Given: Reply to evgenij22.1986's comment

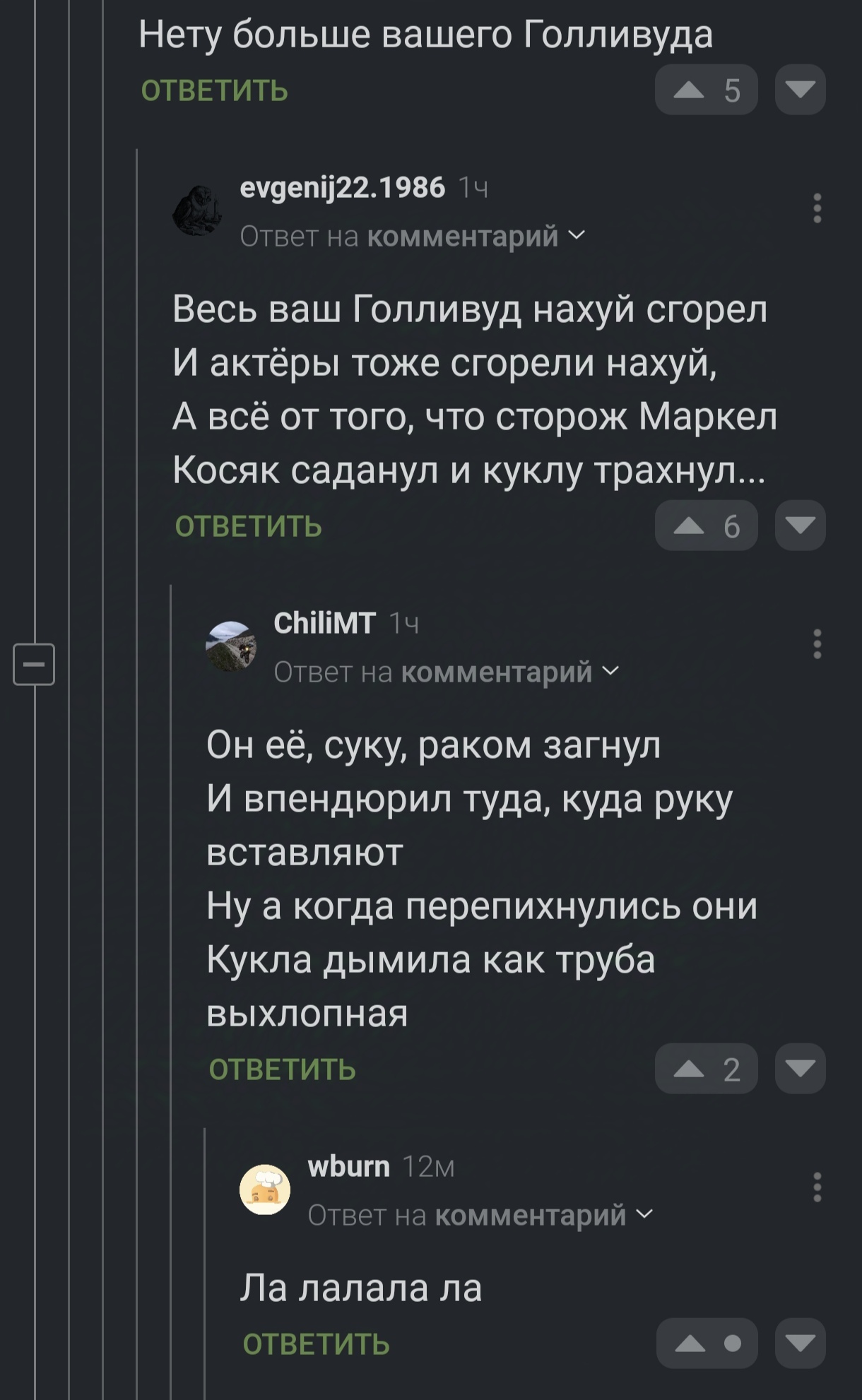Looking at the screenshot, I should (249, 527).
